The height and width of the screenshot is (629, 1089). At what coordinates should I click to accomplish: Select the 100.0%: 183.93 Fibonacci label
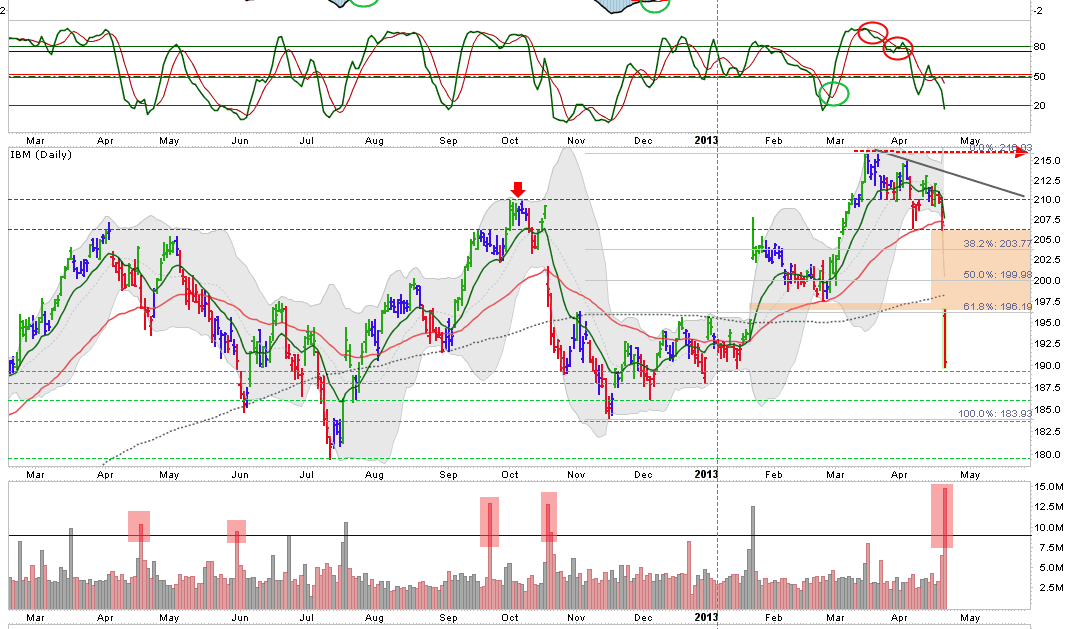coord(995,414)
